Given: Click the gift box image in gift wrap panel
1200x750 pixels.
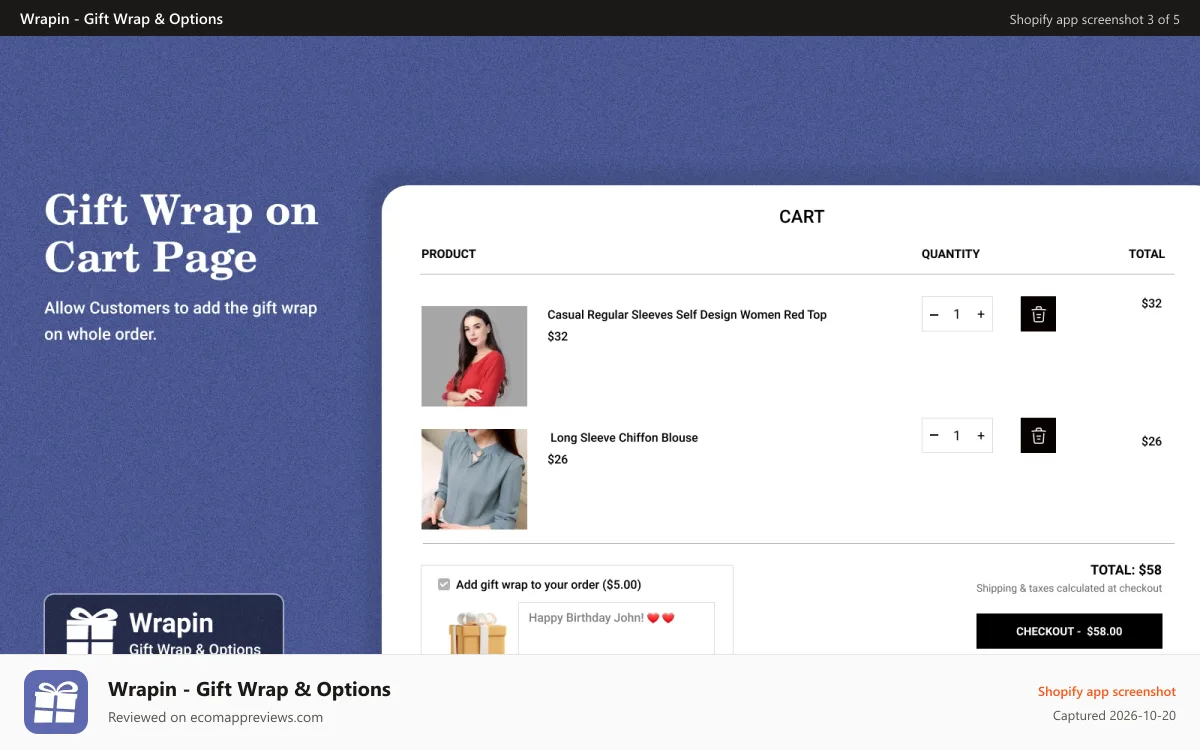Looking at the screenshot, I should (x=477, y=632).
